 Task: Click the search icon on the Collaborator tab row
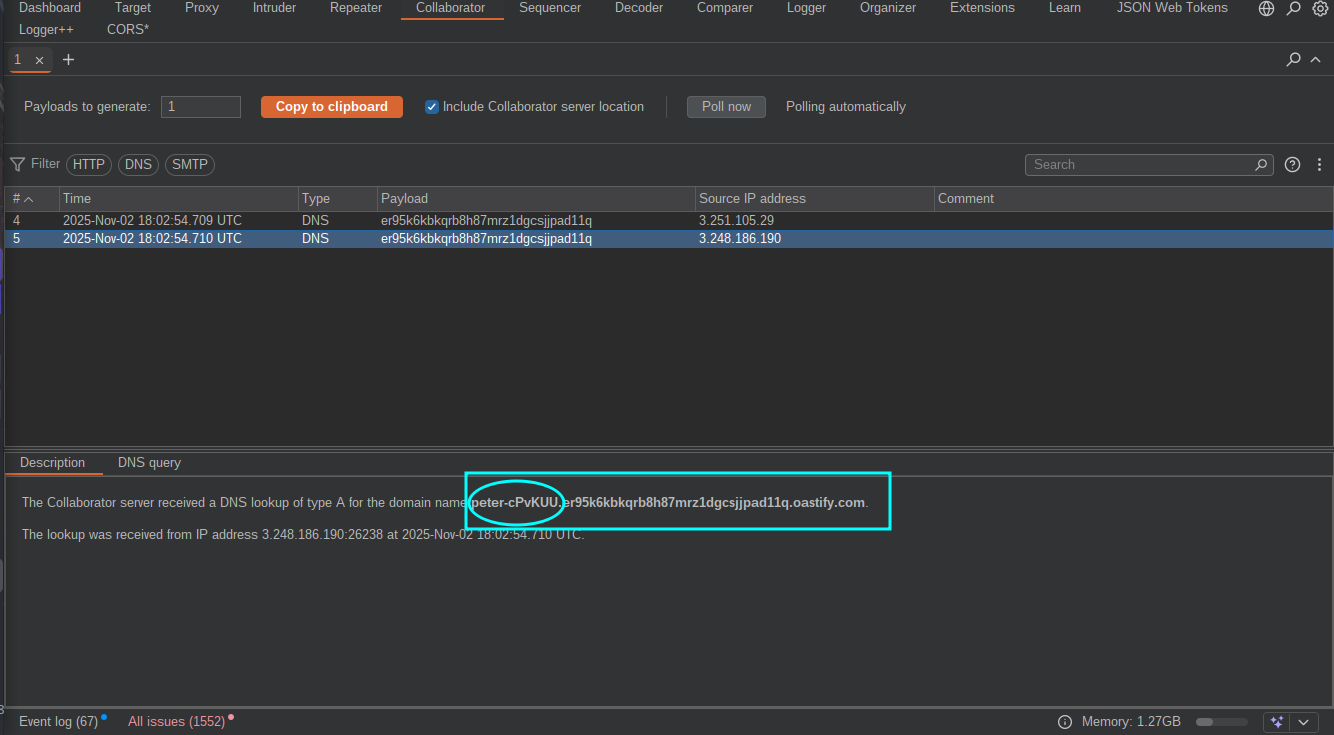pyautogui.click(x=1293, y=59)
